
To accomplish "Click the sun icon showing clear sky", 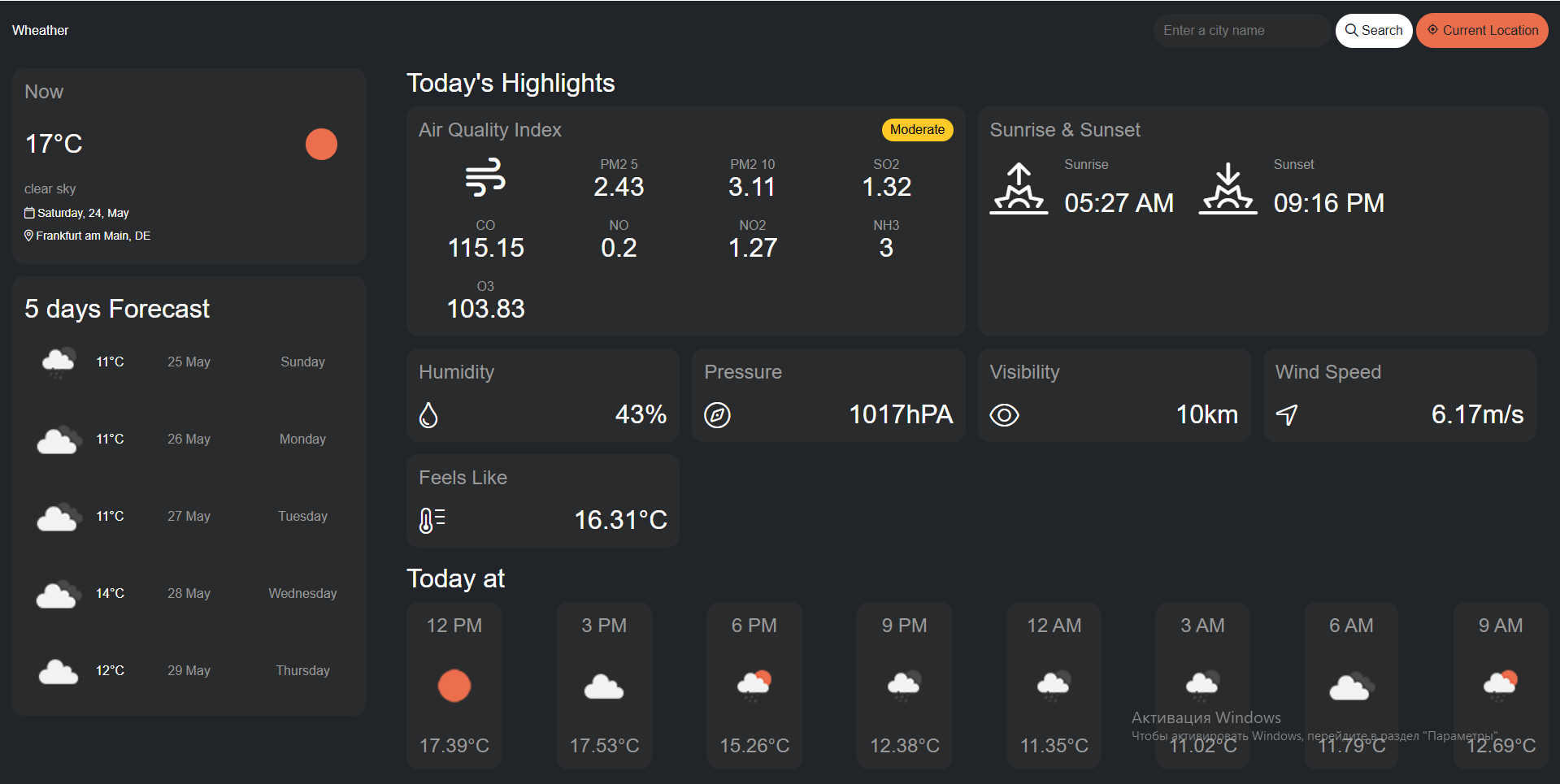I will [321, 144].
